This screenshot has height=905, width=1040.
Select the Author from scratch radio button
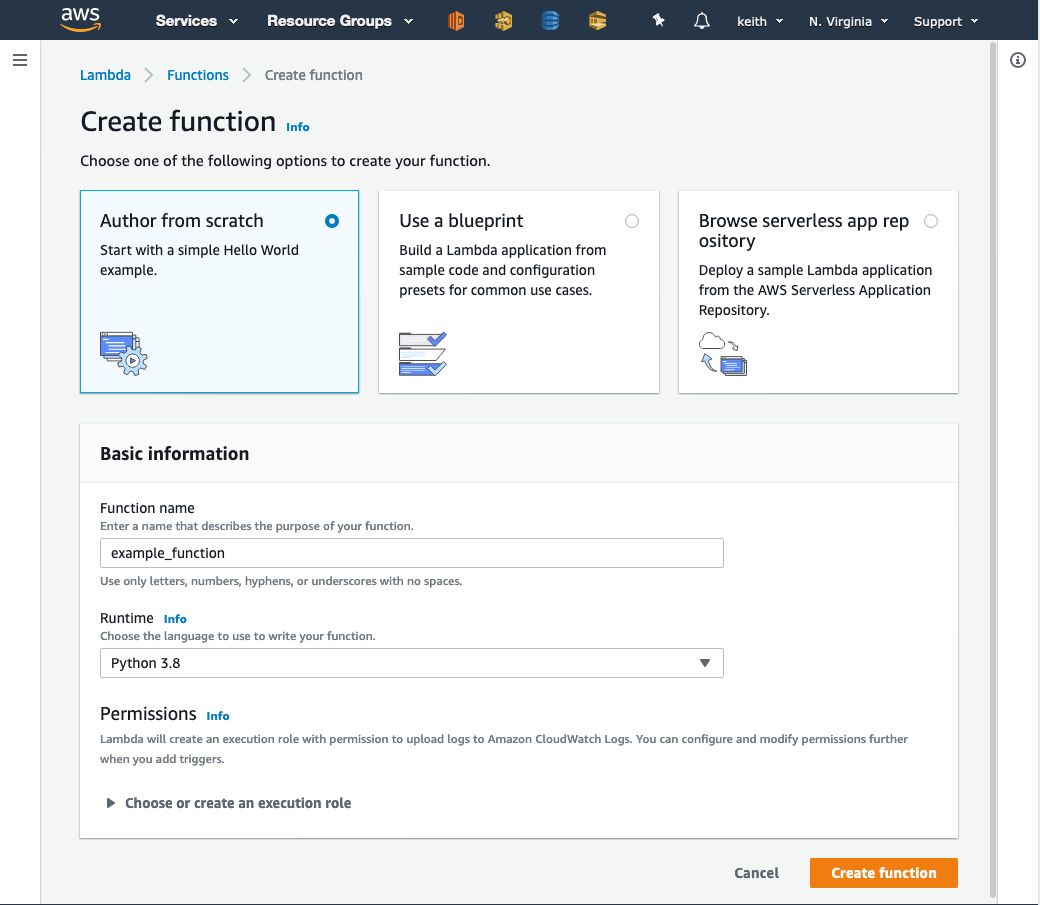click(332, 221)
